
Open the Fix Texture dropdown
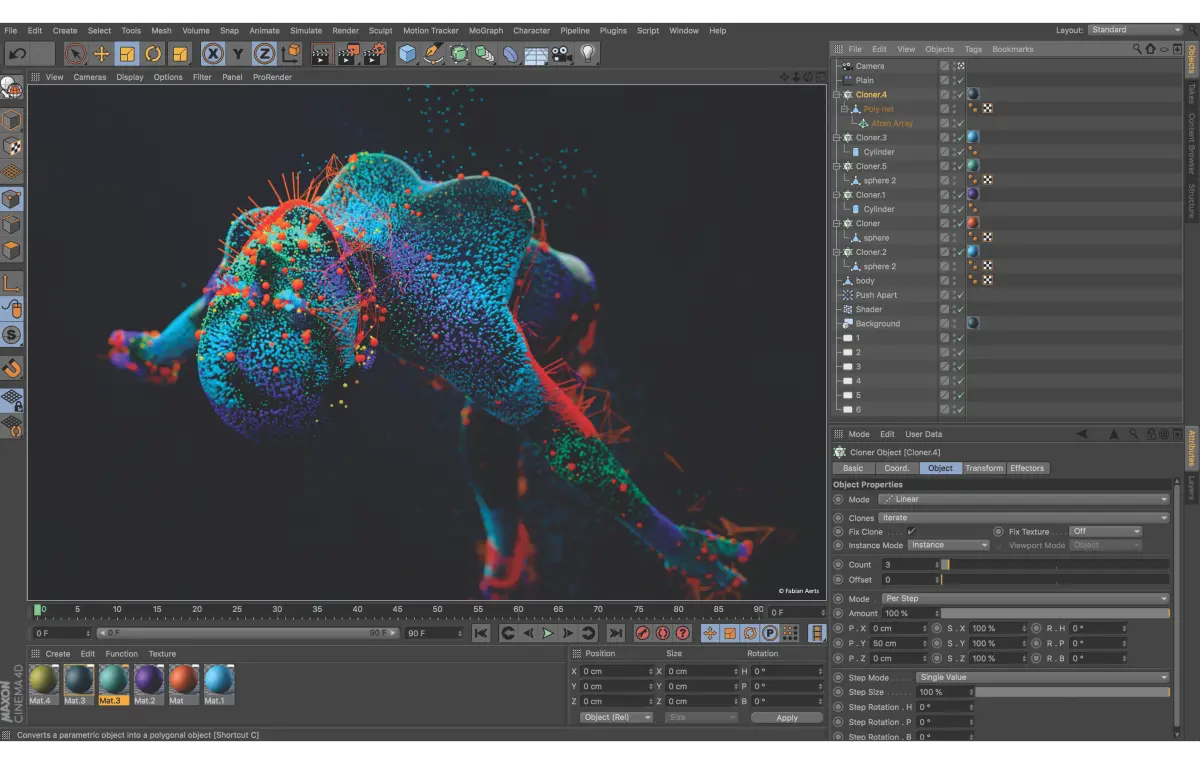[x=1105, y=531]
